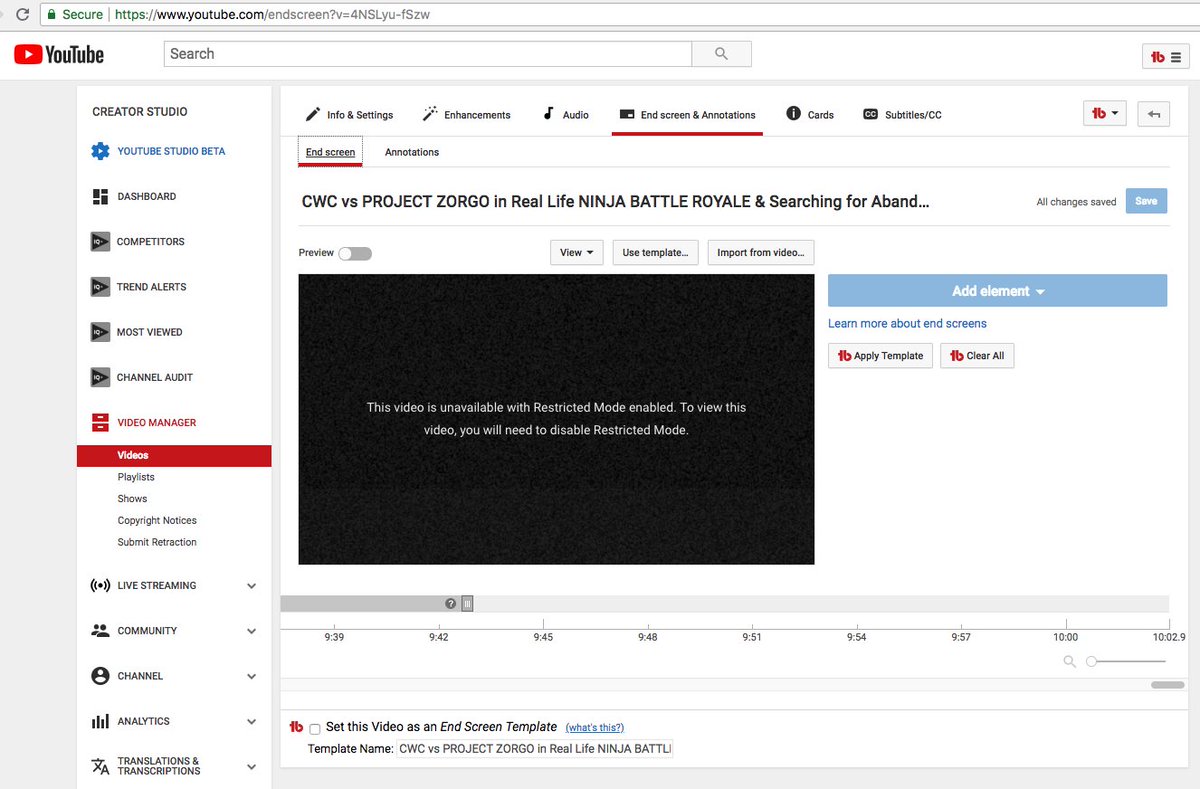Screen dimensions: 1200x789
Task: Click the timeline playhead handle
Action: (x=467, y=603)
